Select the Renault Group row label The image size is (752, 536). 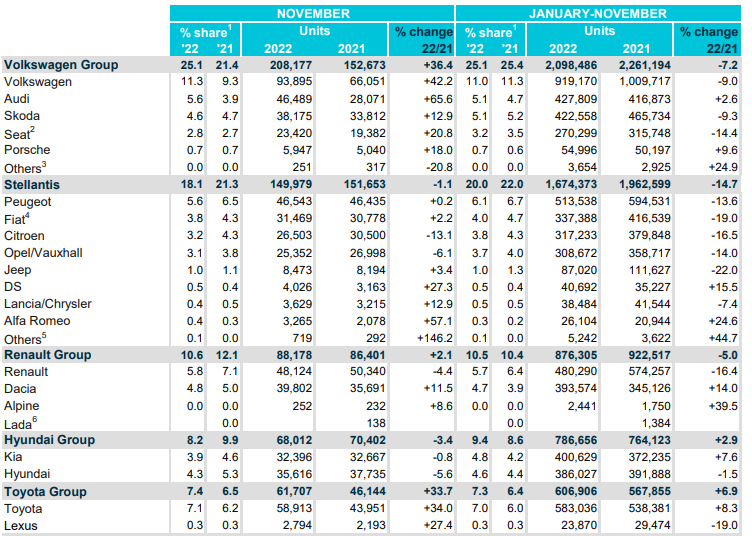point(47,355)
